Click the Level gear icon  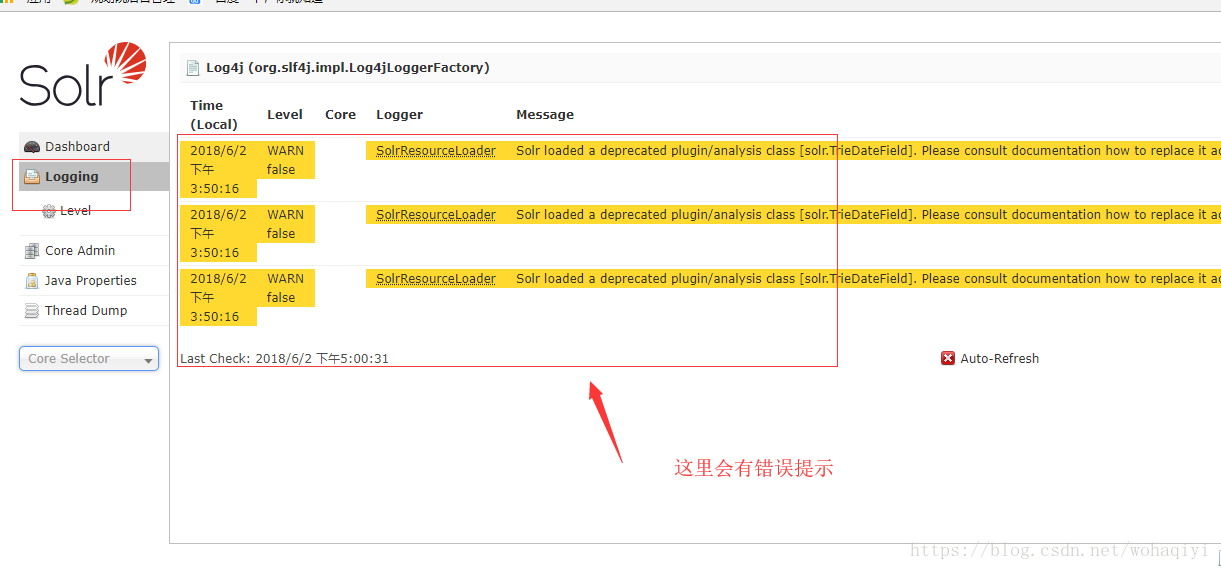[x=49, y=211]
